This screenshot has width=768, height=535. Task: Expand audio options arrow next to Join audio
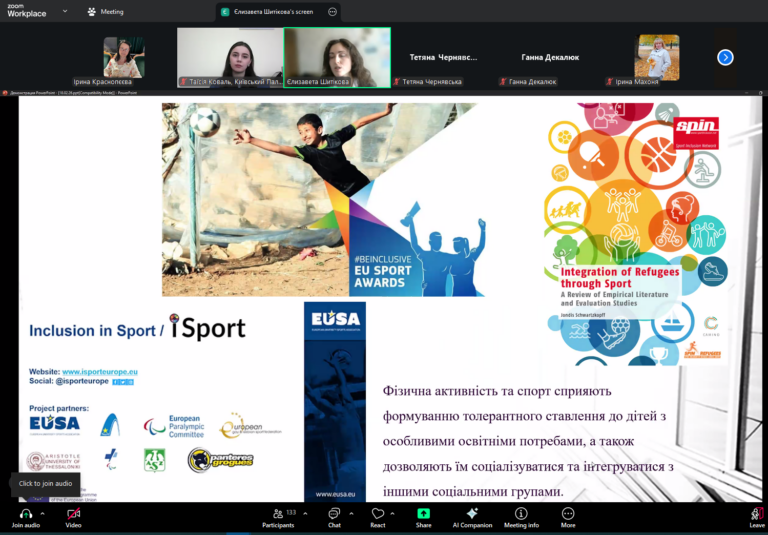(x=42, y=513)
